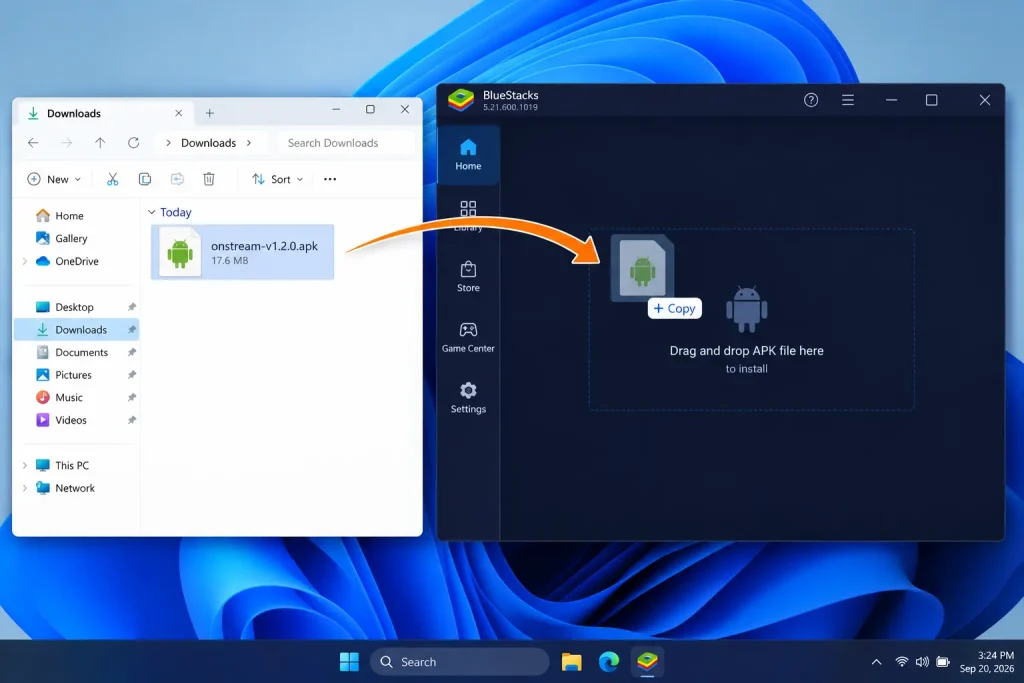Go back in File Explorer

tap(33, 142)
